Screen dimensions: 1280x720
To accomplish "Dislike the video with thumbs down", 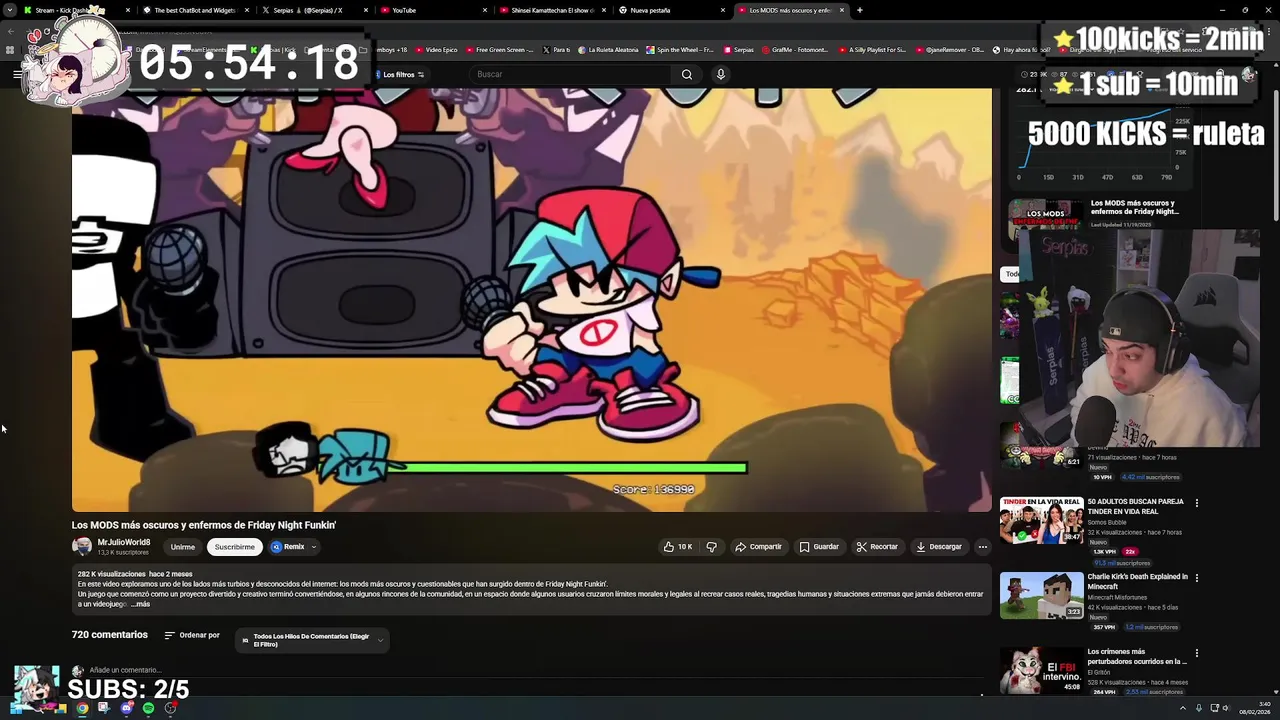I will click(x=712, y=547).
